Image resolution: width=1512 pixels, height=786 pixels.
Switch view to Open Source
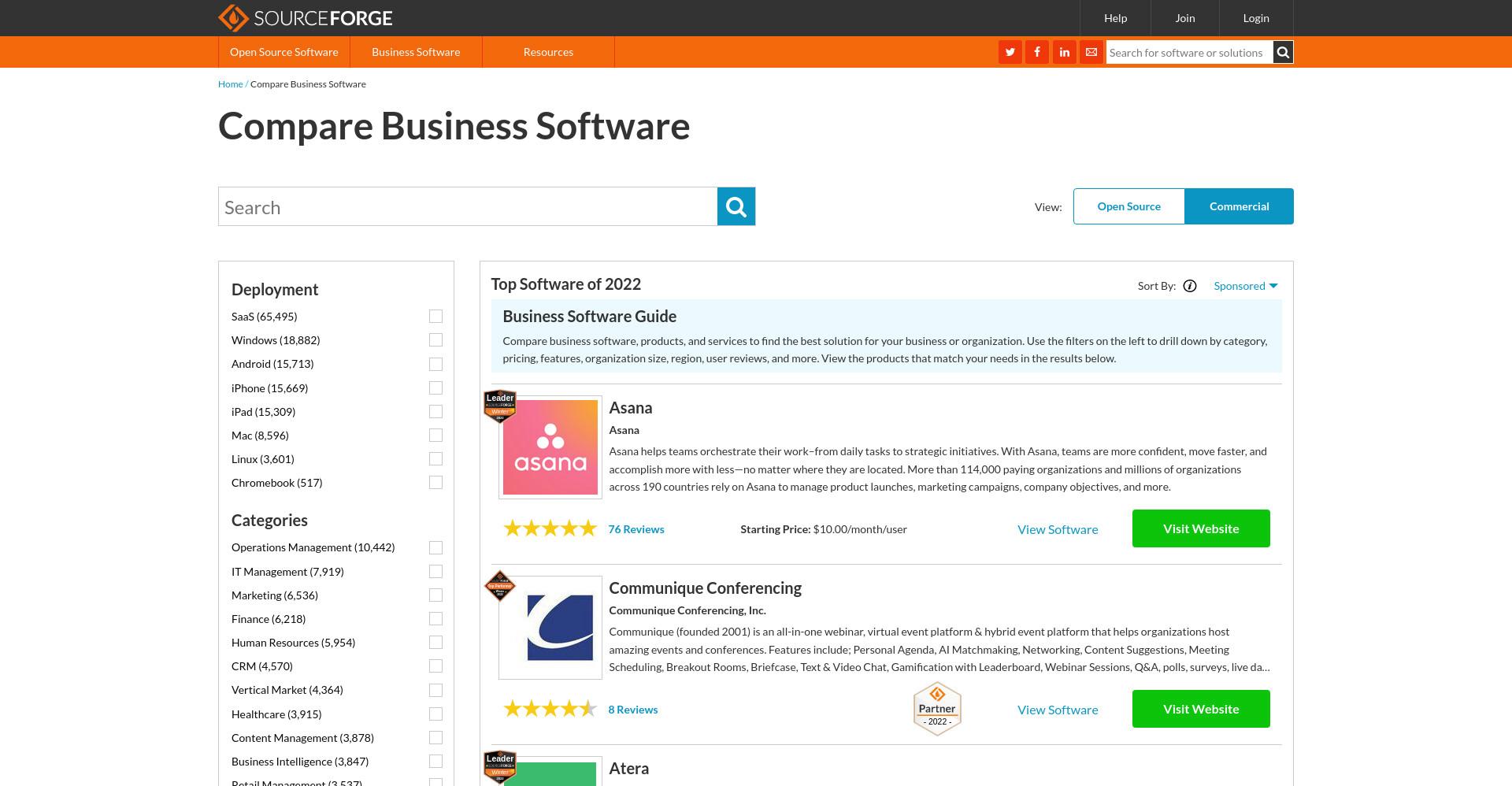[x=1129, y=206]
